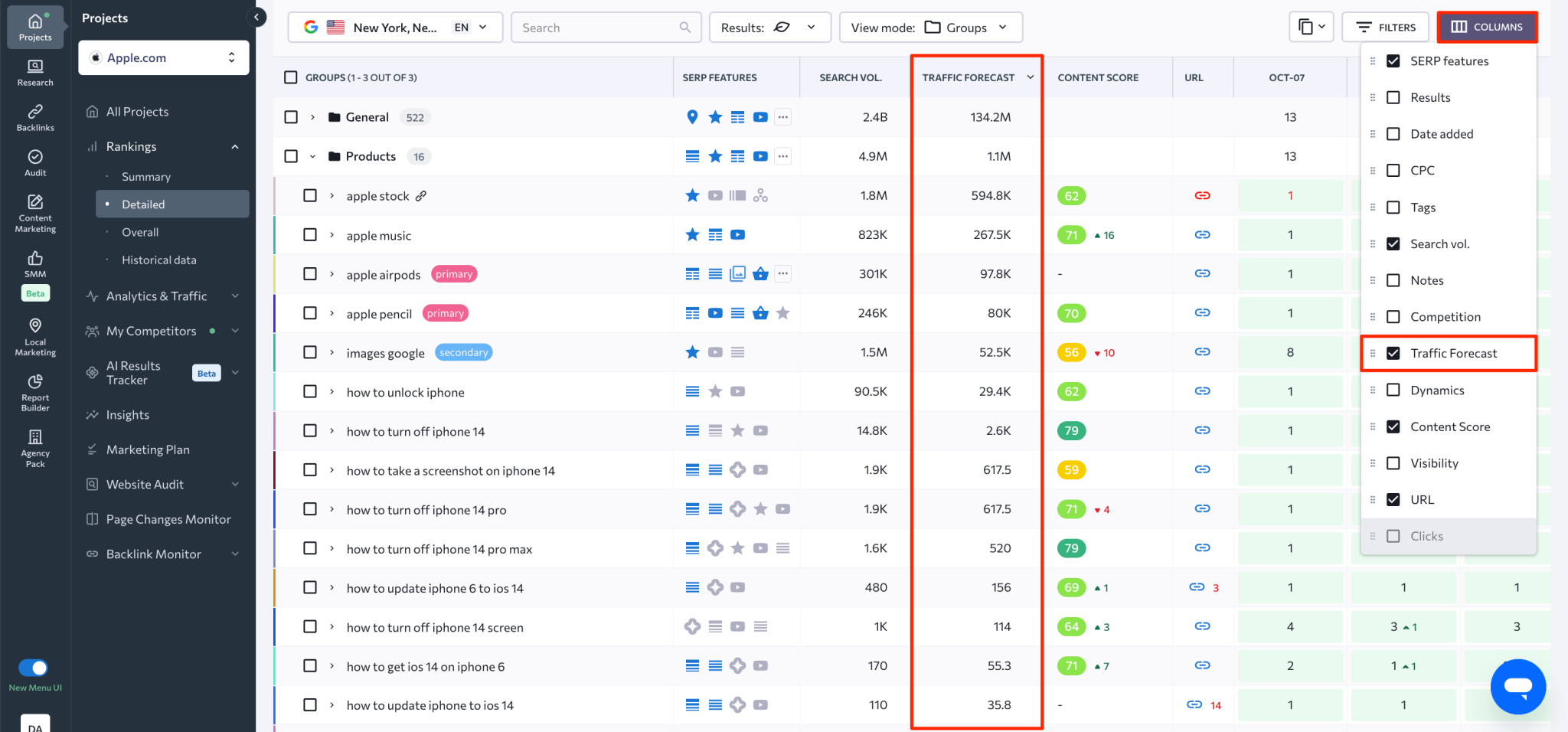Expand the General group
1568x732 pixels.
click(x=312, y=117)
